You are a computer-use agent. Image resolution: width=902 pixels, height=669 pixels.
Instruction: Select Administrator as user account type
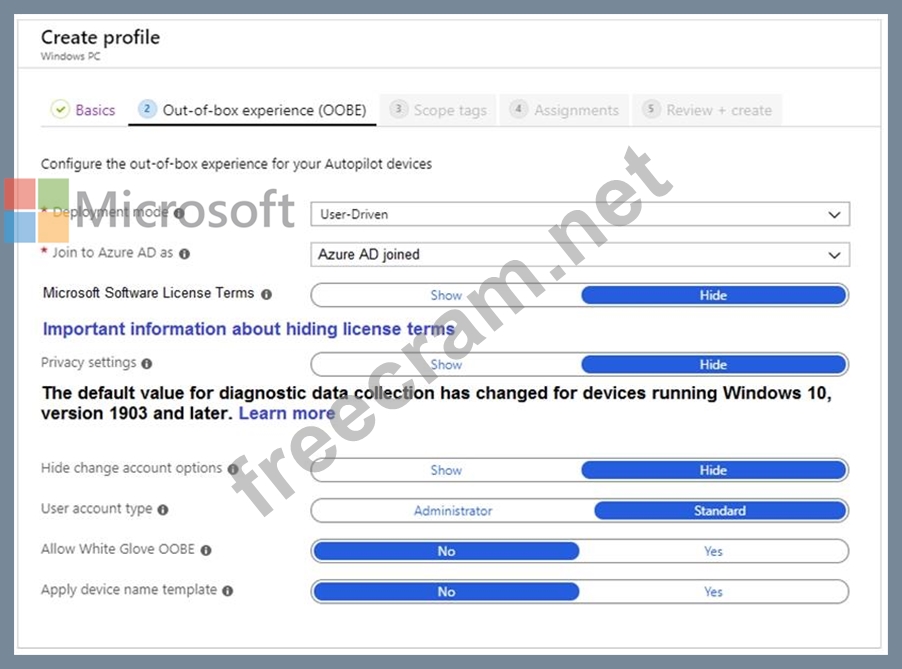(453, 511)
